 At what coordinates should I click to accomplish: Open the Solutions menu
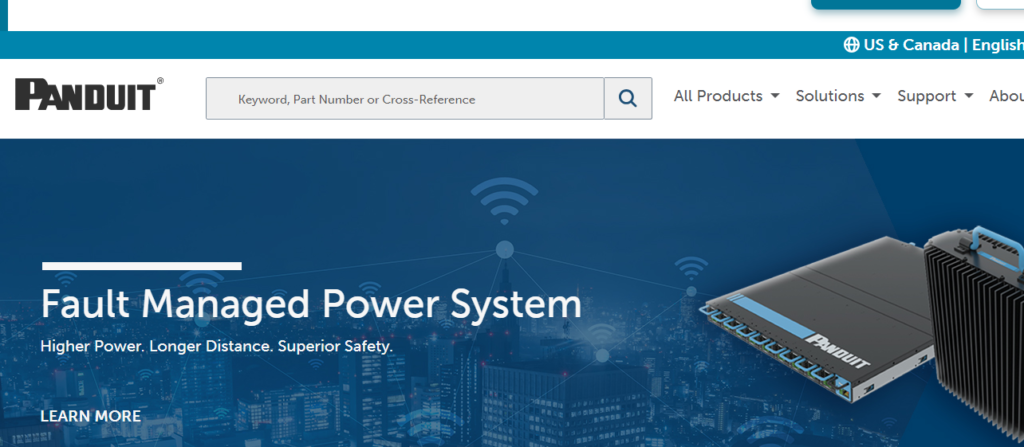838,96
